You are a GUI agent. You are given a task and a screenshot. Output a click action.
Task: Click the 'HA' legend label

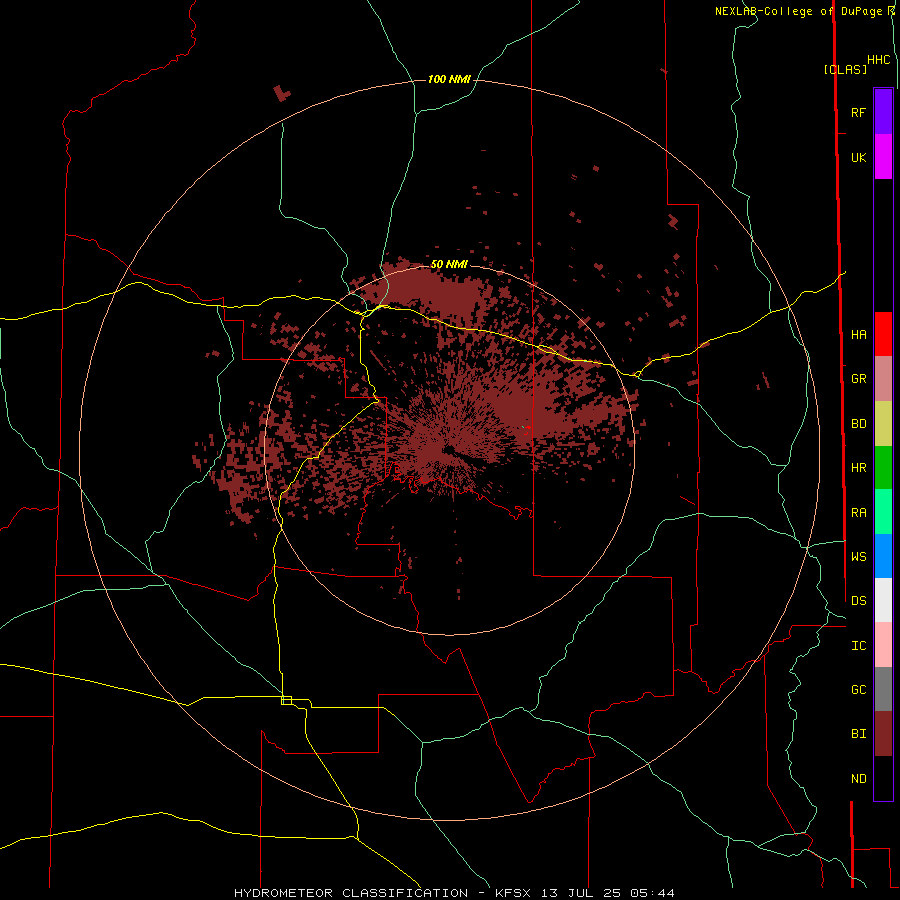[x=858, y=334]
